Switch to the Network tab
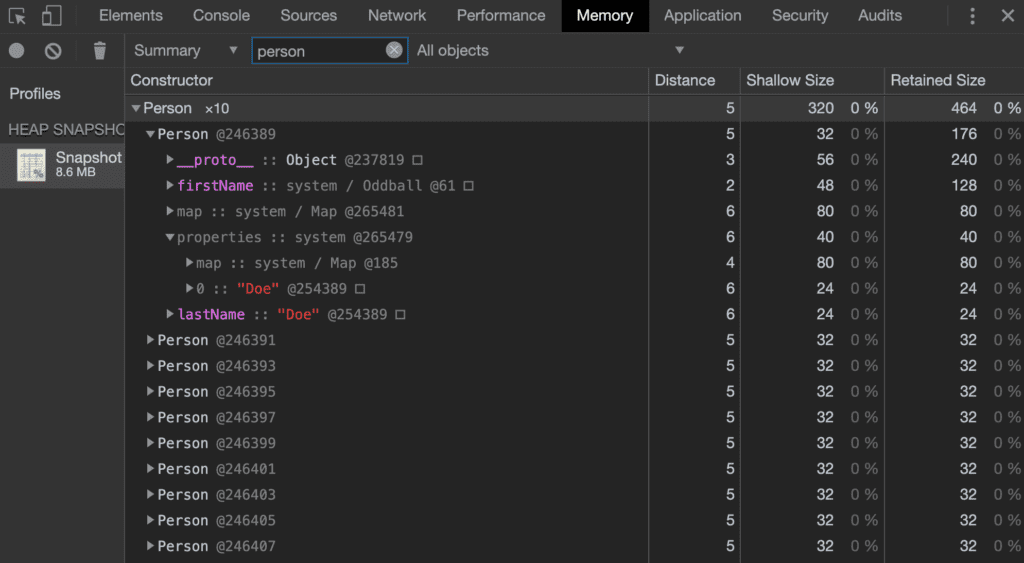Screen dimensions: 1024x563 tap(396, 16)
